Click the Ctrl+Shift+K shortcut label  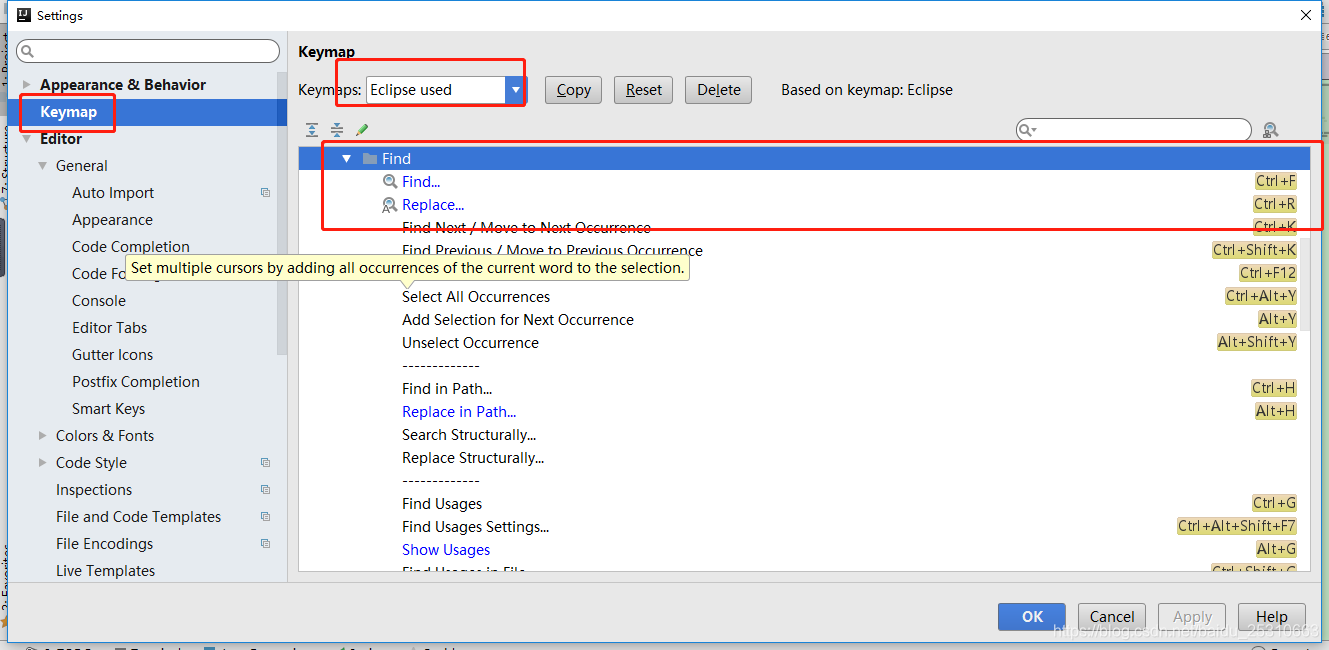click(x=1254, y=250)
